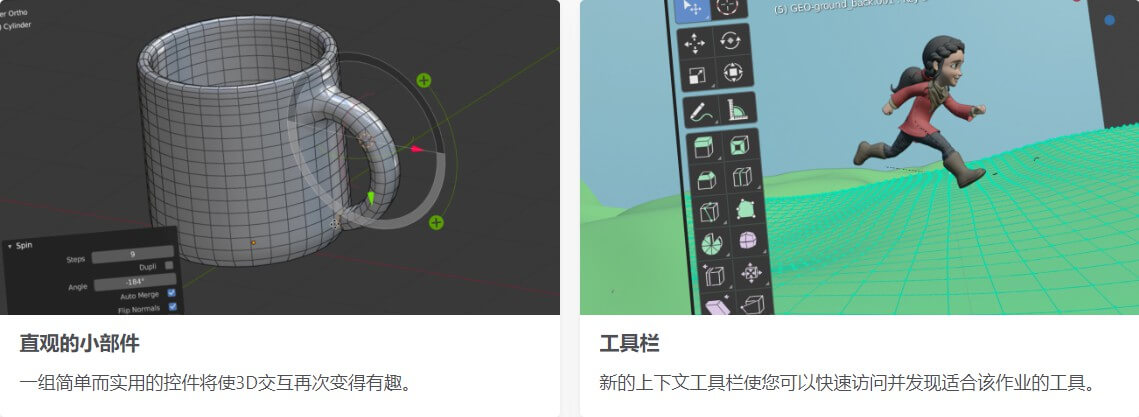Select the Annotate pencil tool

point(700,113)
